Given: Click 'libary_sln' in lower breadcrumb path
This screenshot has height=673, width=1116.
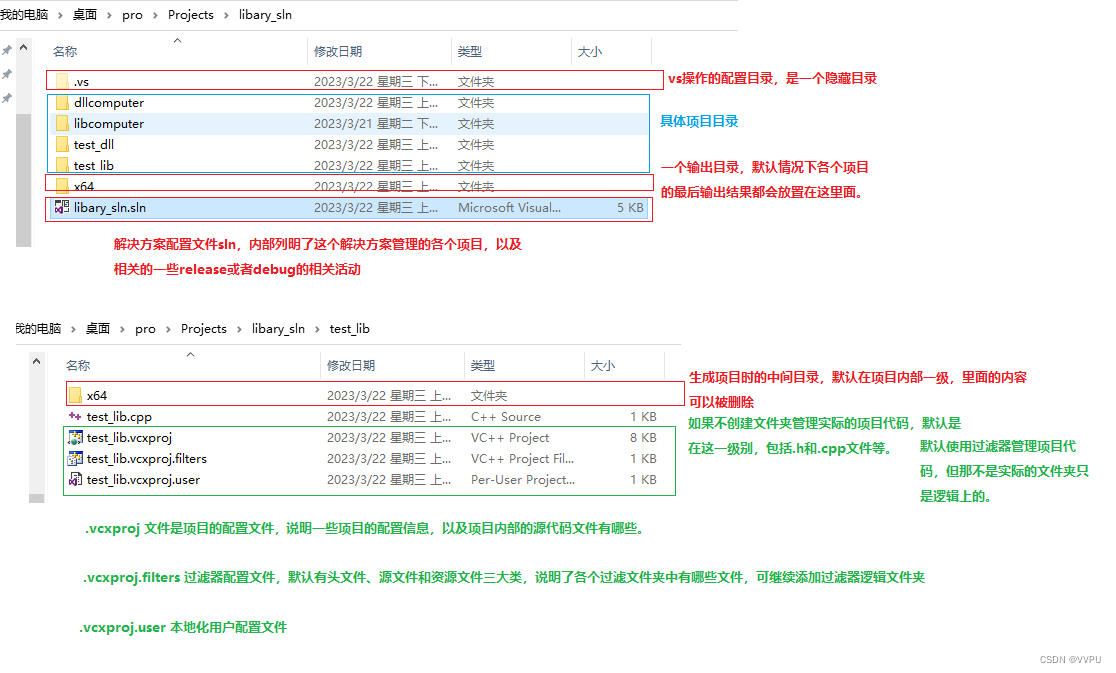Looking at the screenshot, I should pyautogui.click(x=278, y=329).
